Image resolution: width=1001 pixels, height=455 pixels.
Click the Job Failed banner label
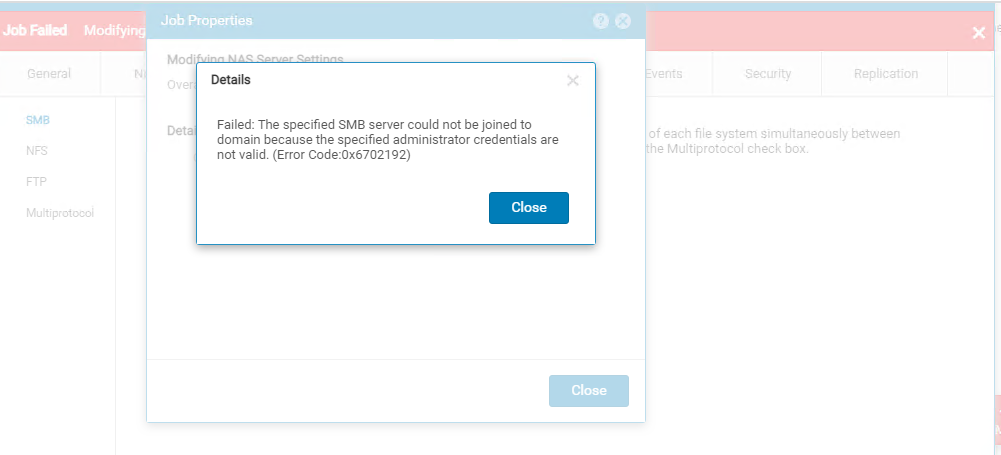tap(35, 31)
